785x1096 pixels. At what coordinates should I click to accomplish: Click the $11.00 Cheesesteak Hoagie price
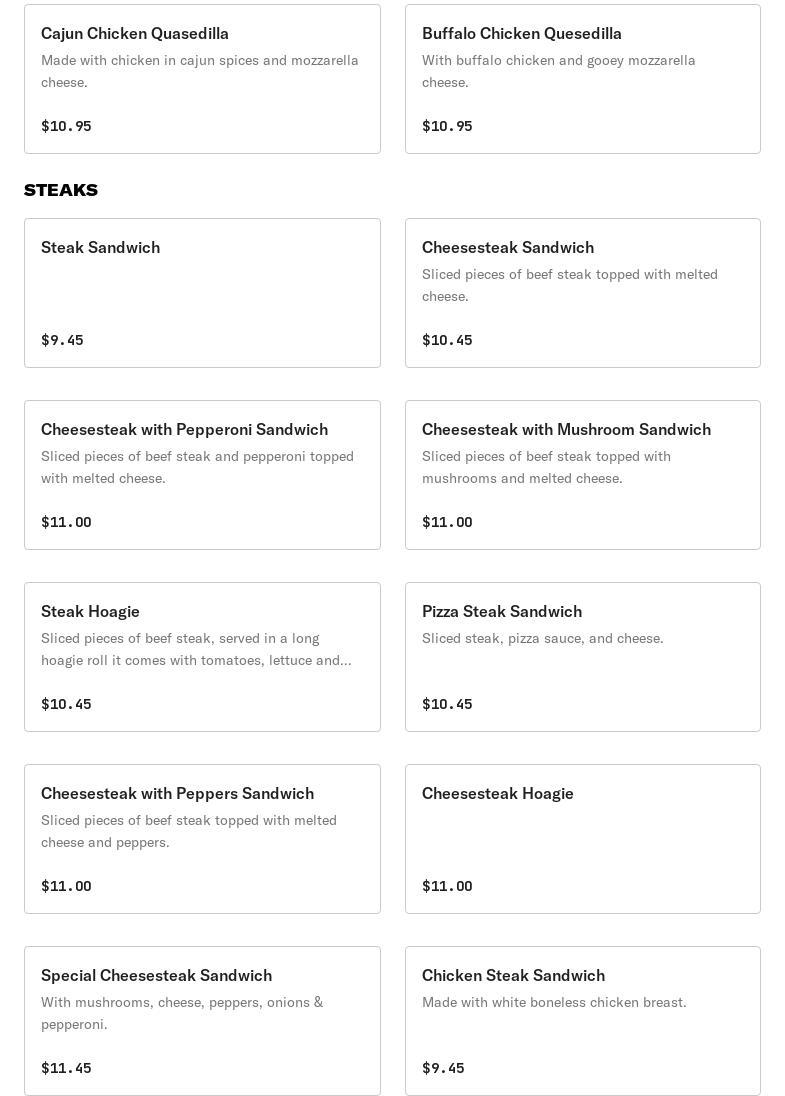447,886
